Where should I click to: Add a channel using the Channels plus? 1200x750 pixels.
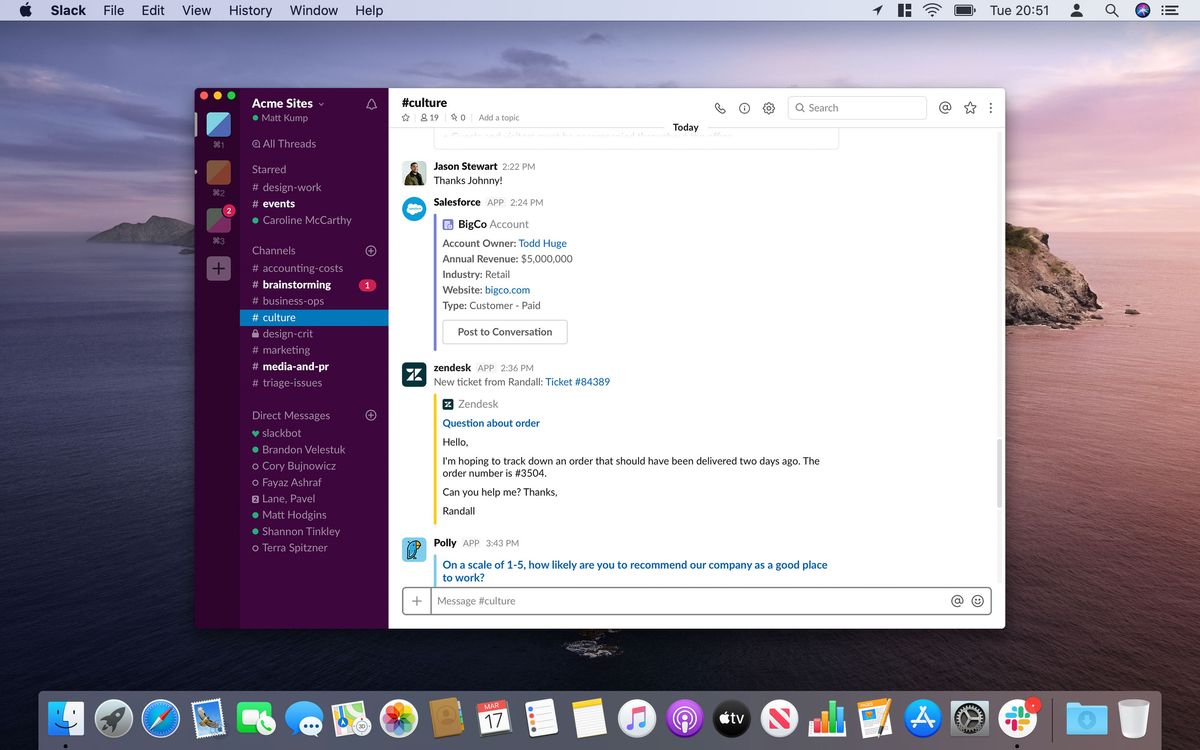[x=370, y=250]
